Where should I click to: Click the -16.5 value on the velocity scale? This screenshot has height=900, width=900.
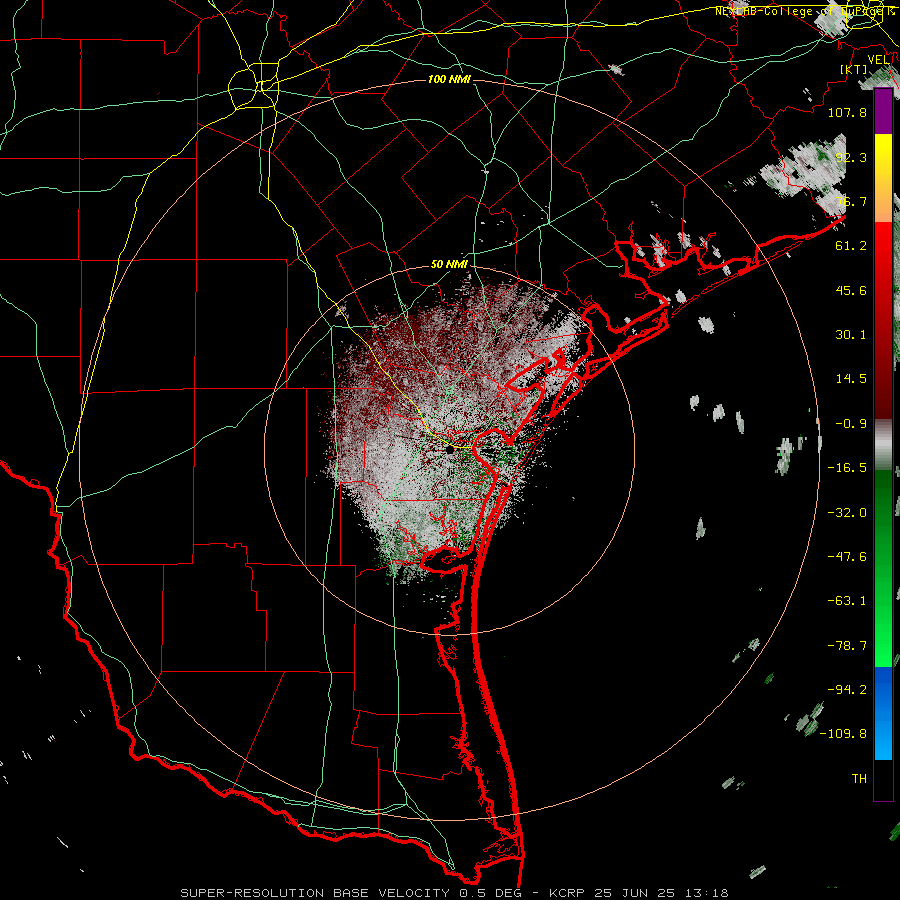click(x=847, y=468)
